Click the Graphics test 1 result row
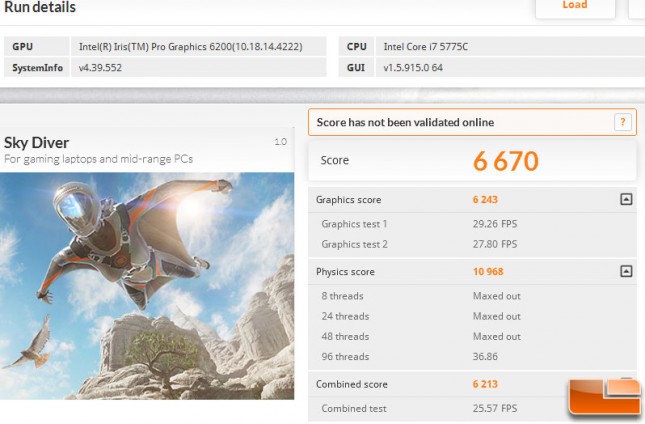Screen dimensions: 645x424 tap(472, 224)
